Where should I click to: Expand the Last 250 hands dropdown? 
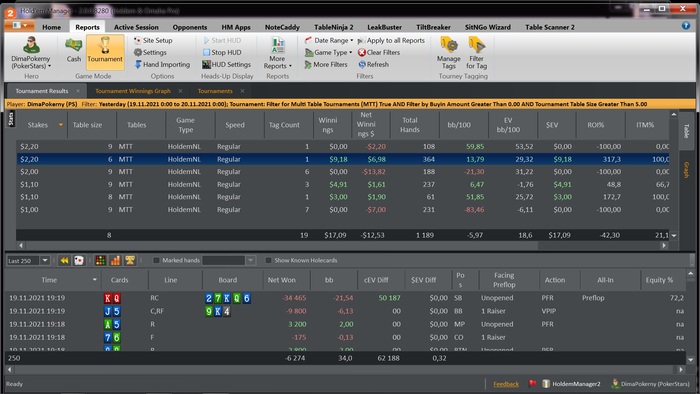[45, 261]
